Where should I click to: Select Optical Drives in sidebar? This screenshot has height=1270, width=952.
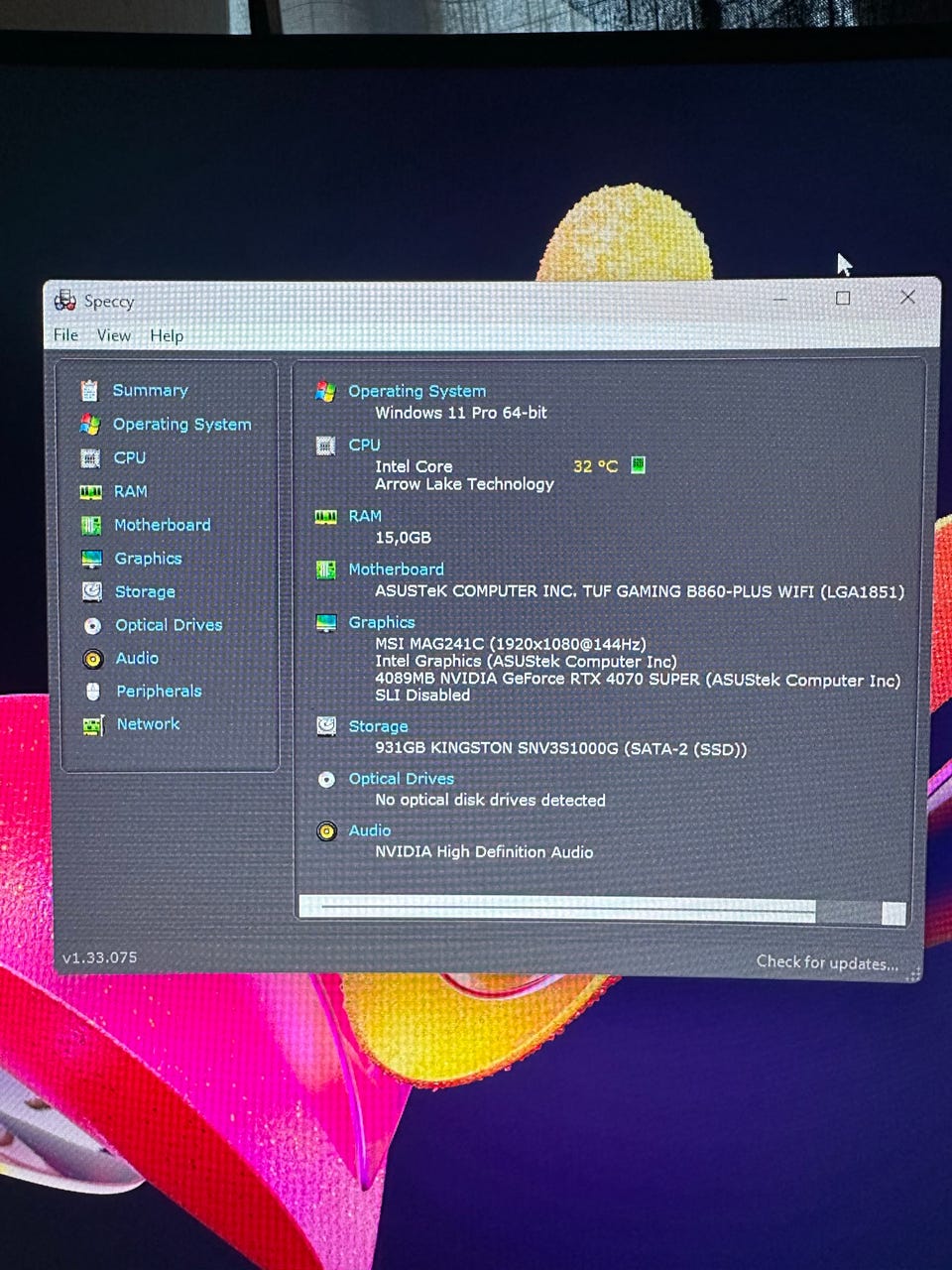tap(169, 625)
